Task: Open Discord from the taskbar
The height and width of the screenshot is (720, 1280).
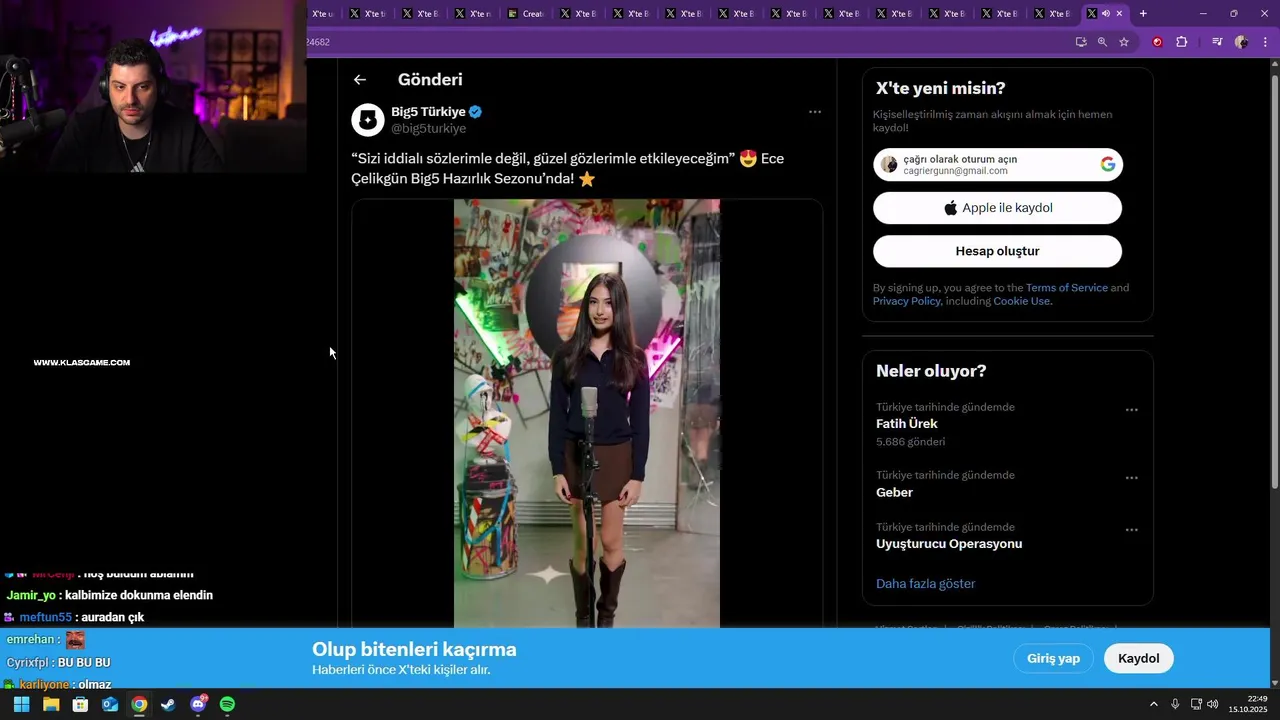Action: coord(198,704)
